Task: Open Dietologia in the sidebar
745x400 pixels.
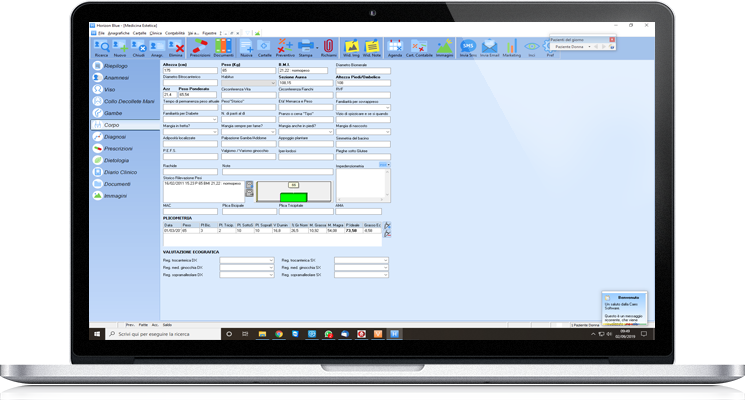Action: tap(124, 161)
